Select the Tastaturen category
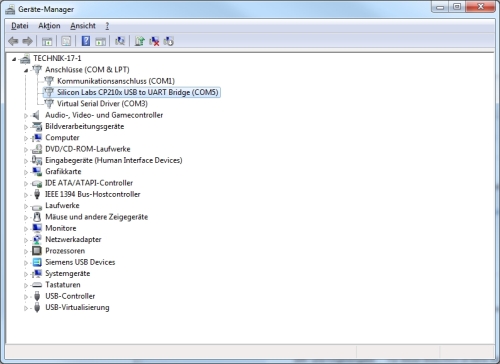500x364 pixels. click(x=63, y=285)
